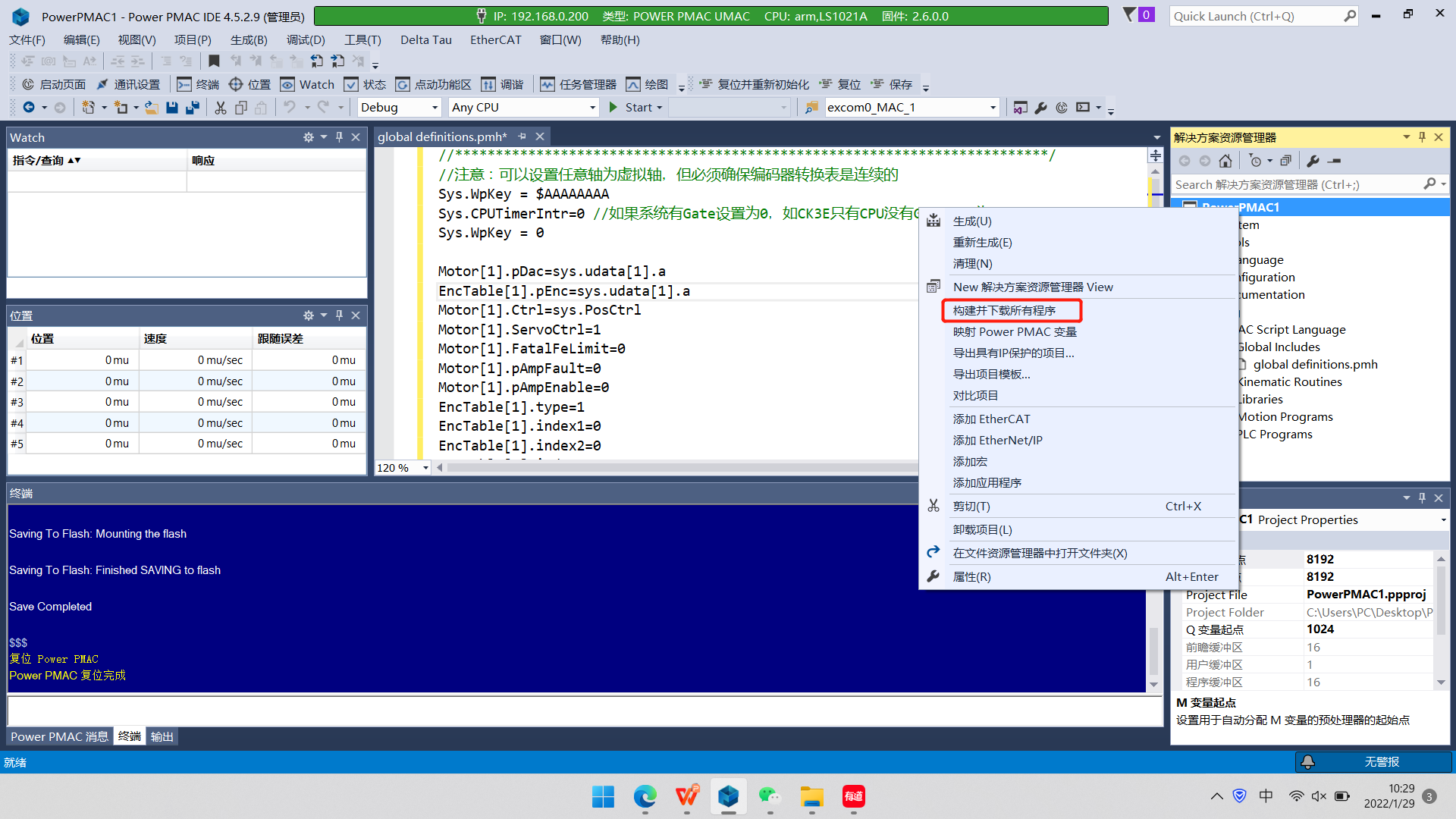Open the Debug configuration dropdown
The width and height of the screenshot is (1456, 819).
click(x=399, y=108)
